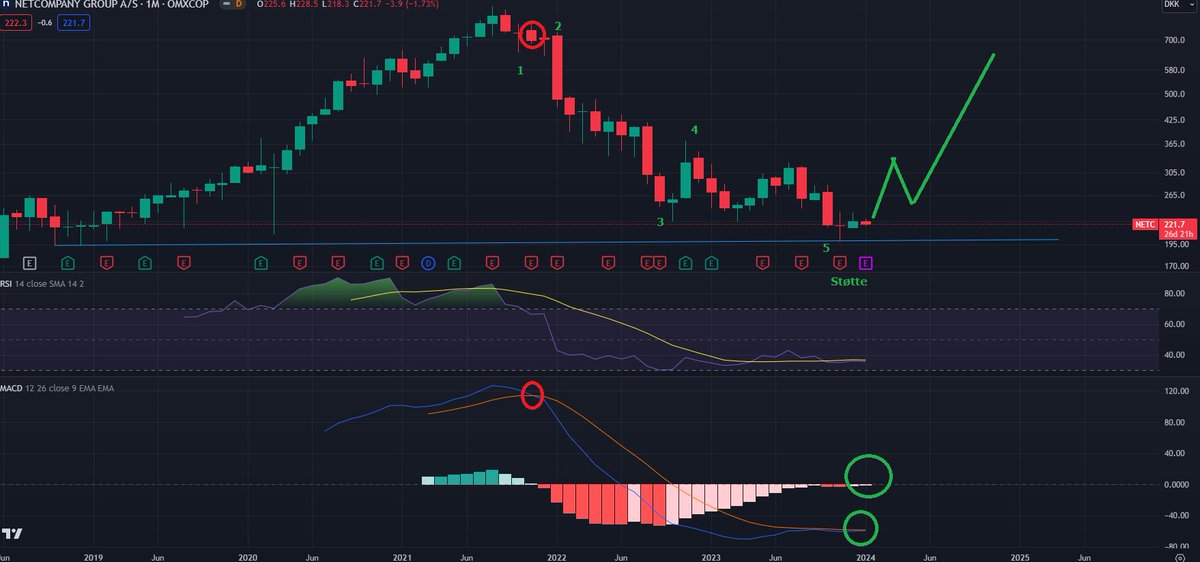Click the red 222.3 sell price box
1200x562 pixels.
click(16, 22)
